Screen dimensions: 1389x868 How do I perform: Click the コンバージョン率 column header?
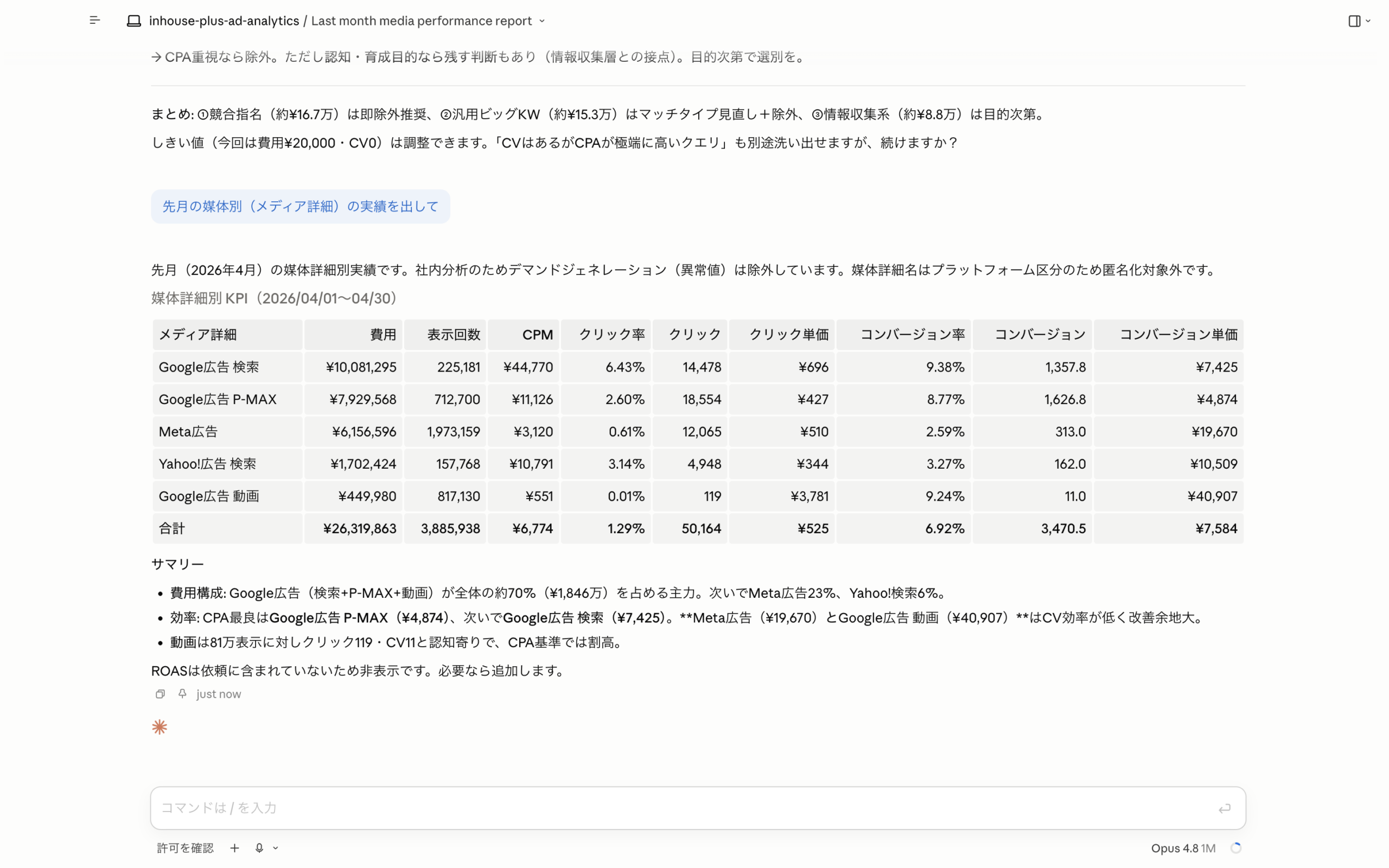903,335
